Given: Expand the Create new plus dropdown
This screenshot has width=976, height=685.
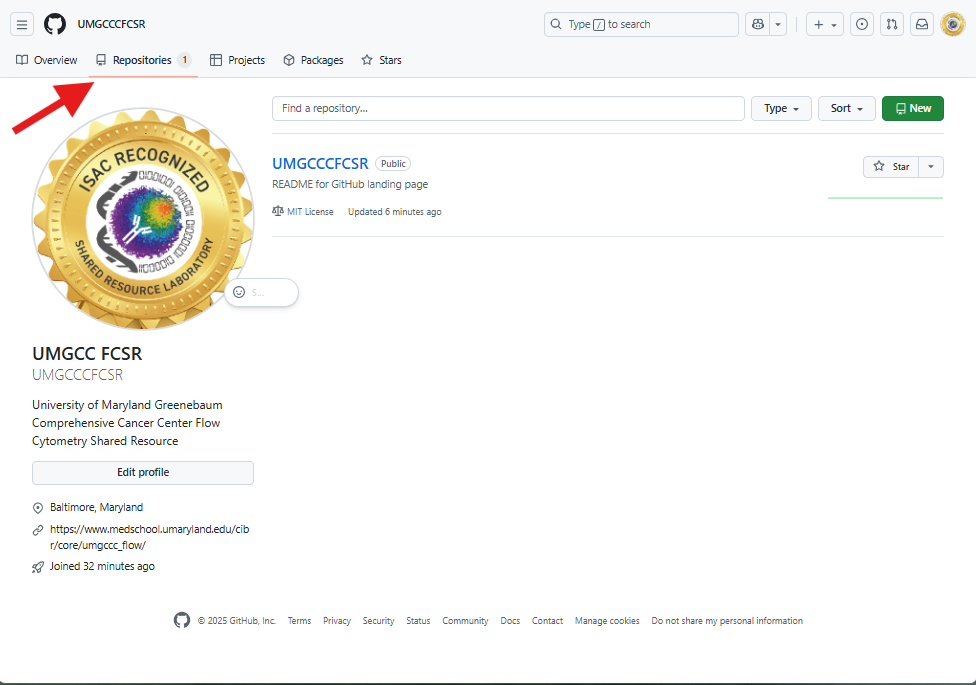Looking at the screenshot, I should 825,24.
